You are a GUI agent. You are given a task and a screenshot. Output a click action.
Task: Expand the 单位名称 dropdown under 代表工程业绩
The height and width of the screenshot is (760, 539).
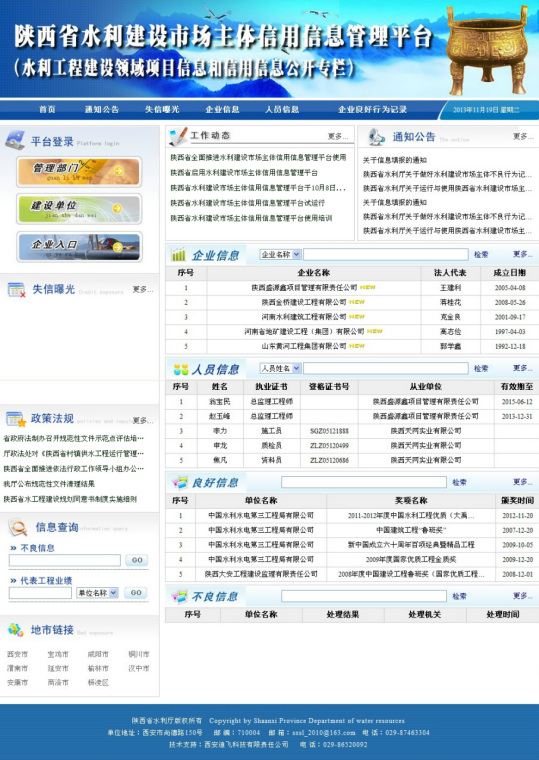pos(97,593)
